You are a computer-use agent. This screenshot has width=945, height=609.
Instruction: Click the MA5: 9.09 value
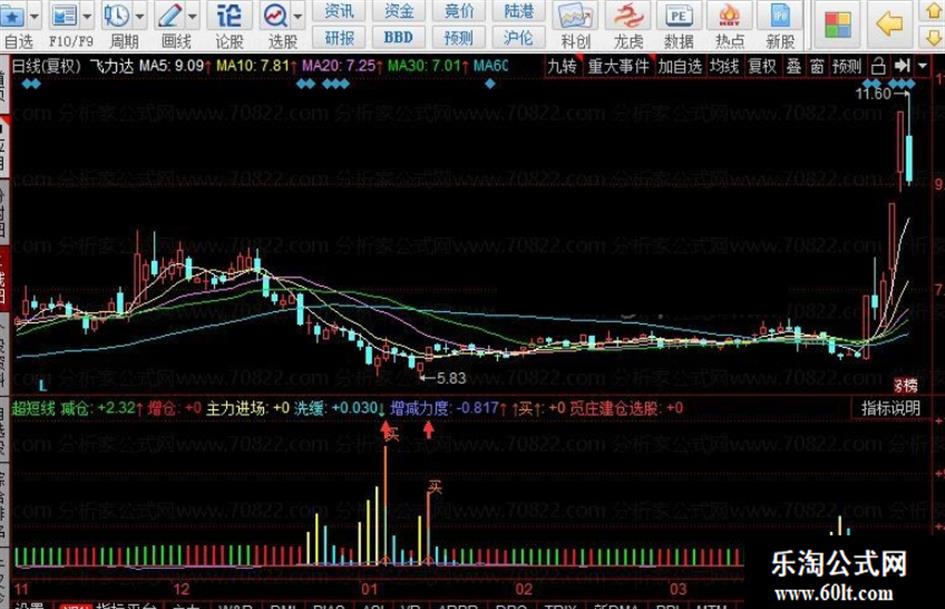[172, 66]
